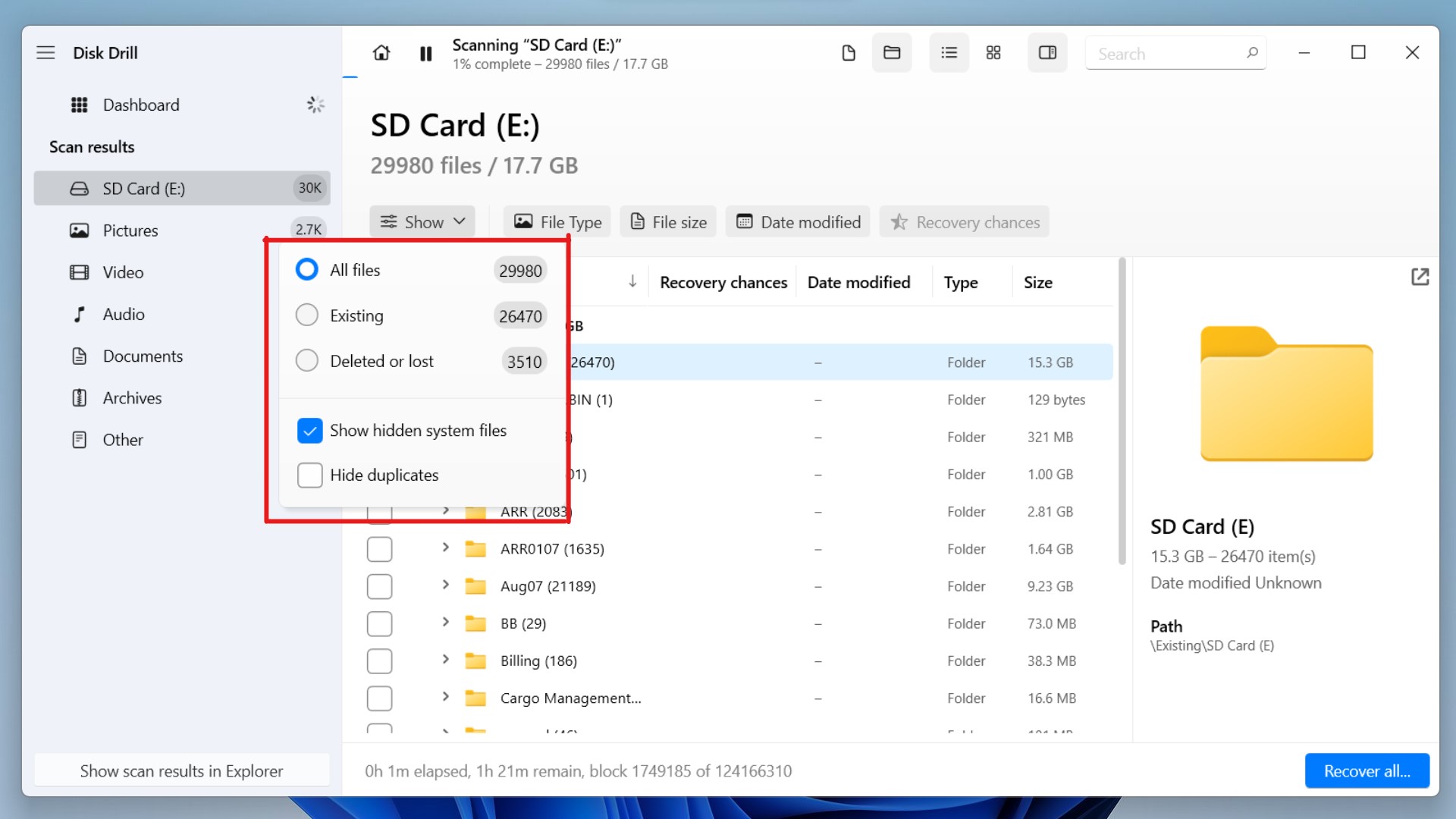Click the File Type filter option
Image resolution: width=1456 pixels, height=819 pixels.
pyautogui.click(x=556, y=222)
